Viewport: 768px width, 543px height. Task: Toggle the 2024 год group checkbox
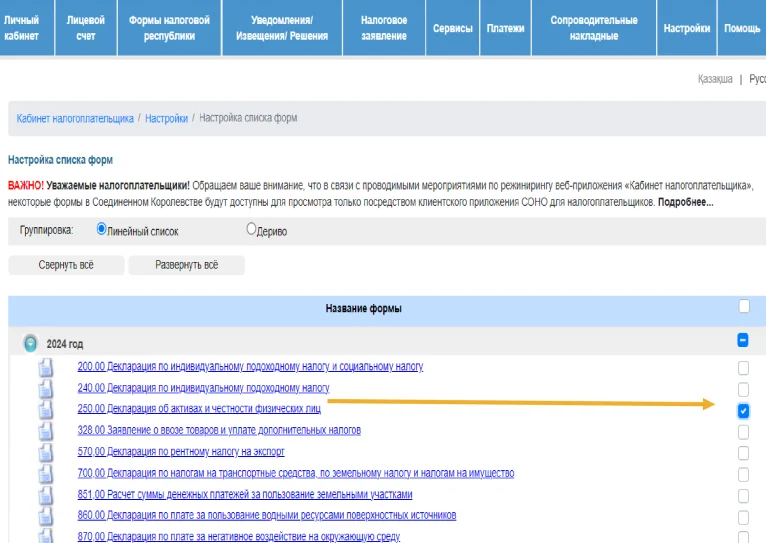pyautogui.click(x=743, y=340)
